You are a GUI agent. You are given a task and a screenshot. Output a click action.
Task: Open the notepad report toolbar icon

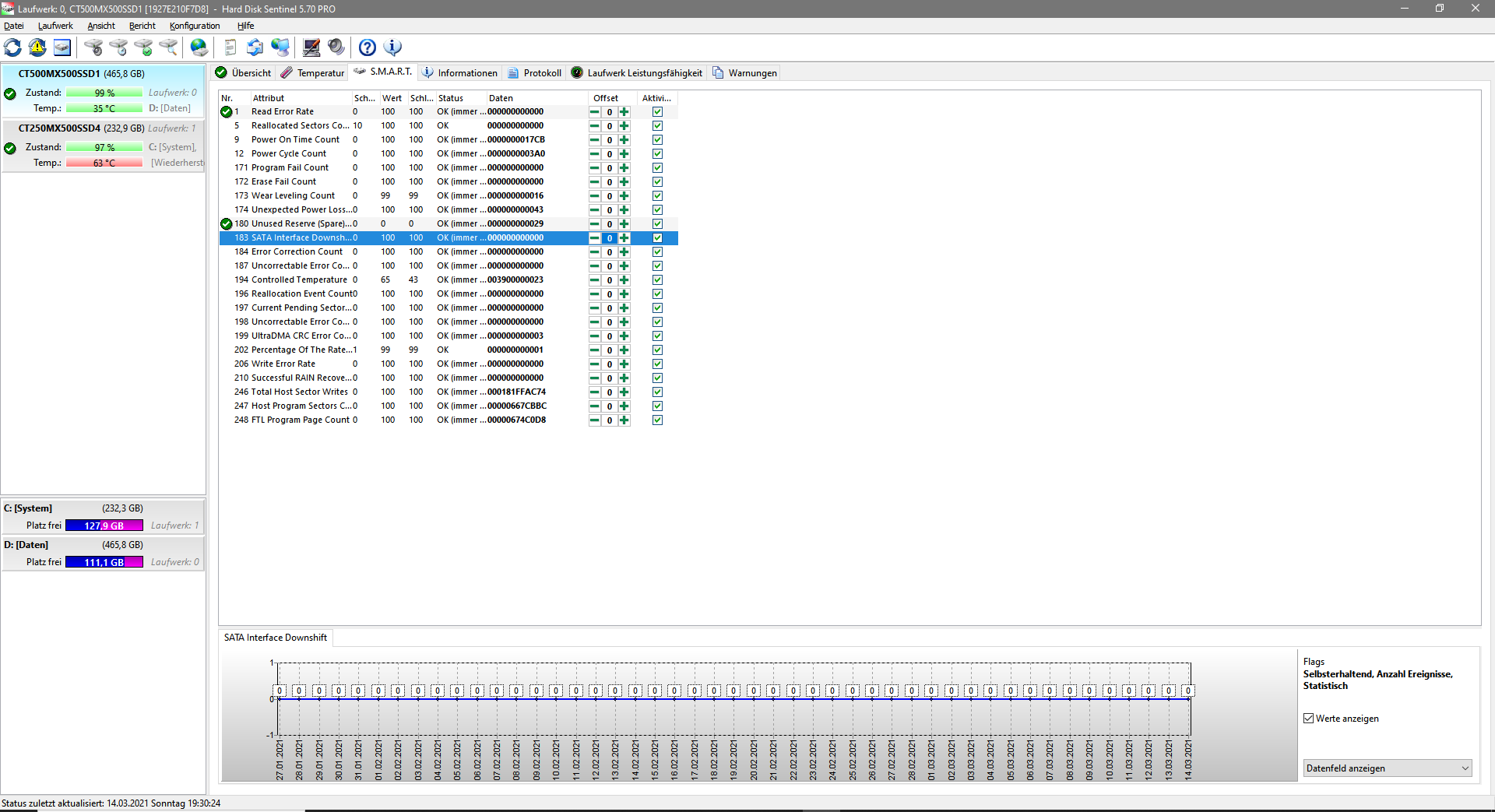[x=230, y=47]
